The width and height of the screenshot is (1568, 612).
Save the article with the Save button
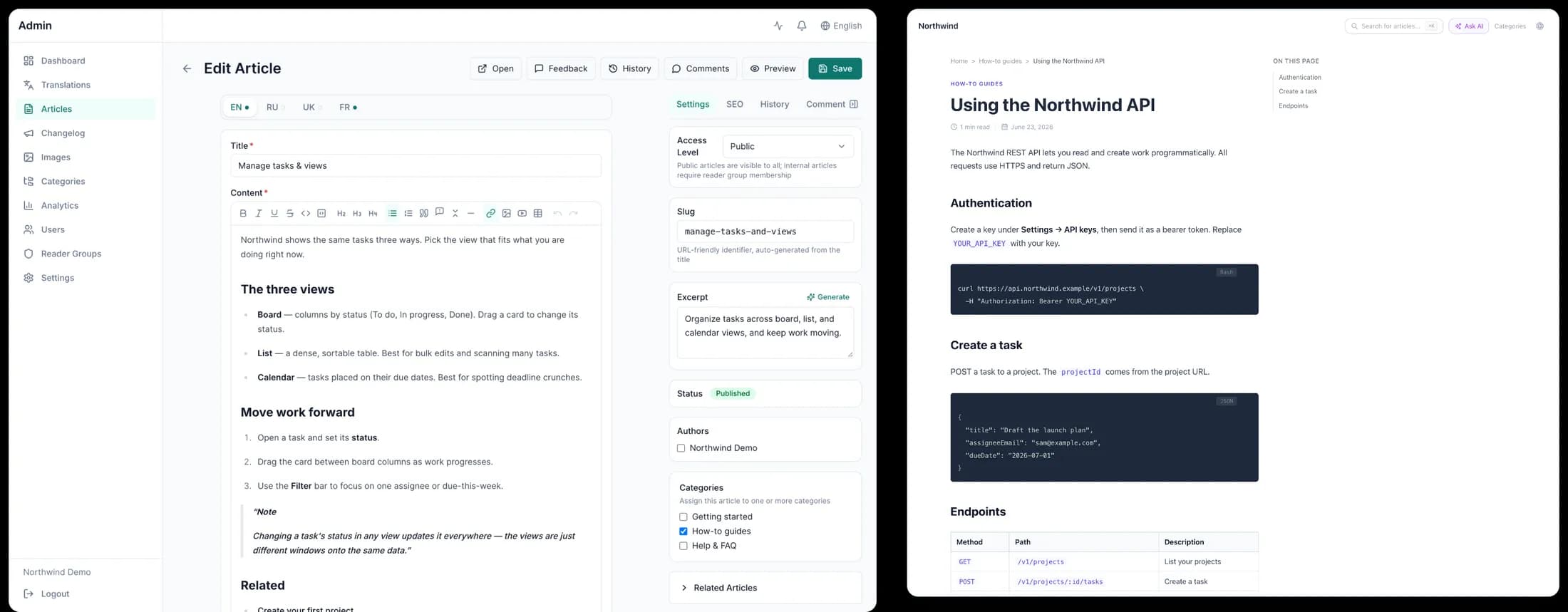[835, 68]
